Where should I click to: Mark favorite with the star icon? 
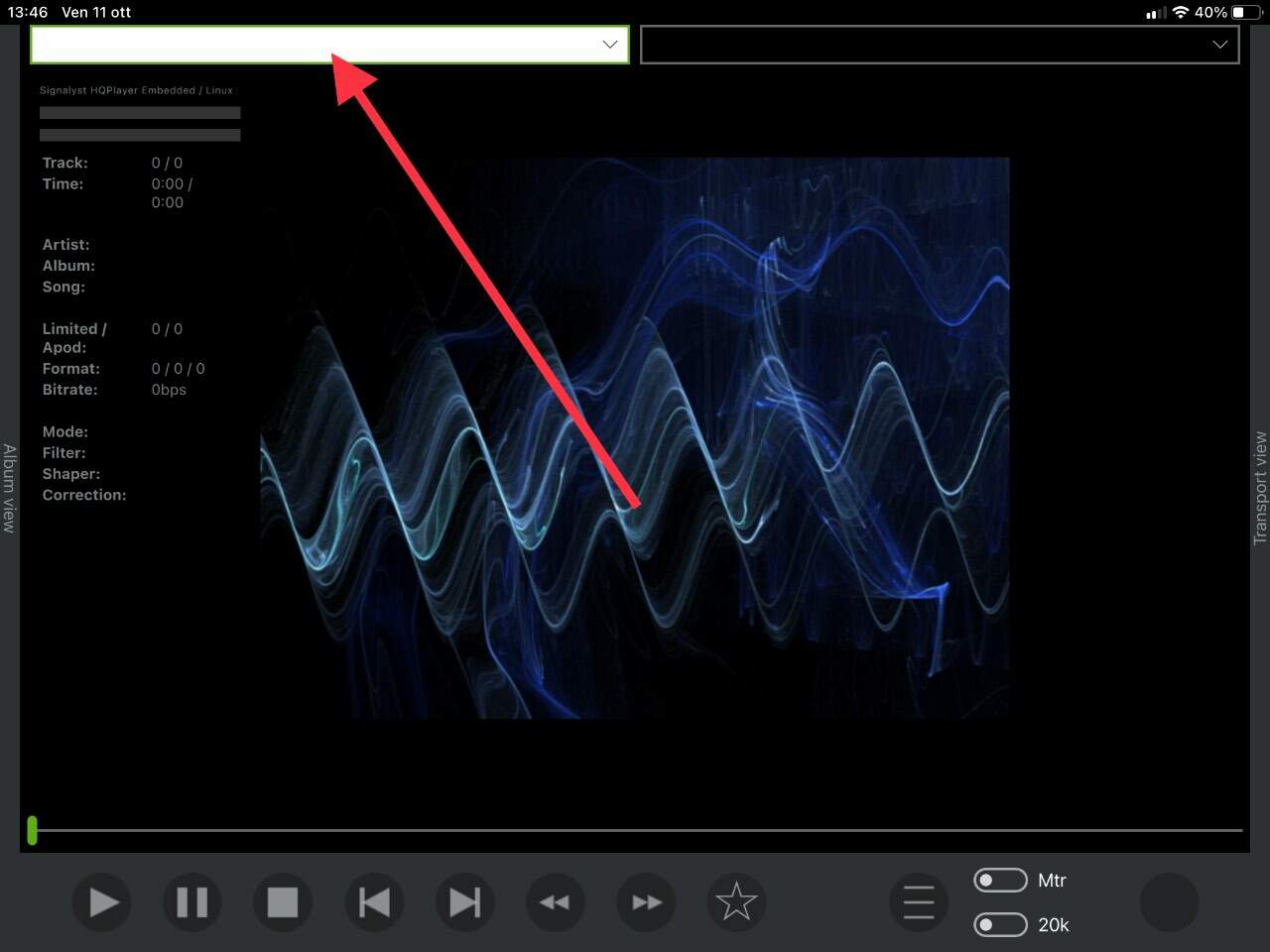pyautogui.click(x=736, y=902)
